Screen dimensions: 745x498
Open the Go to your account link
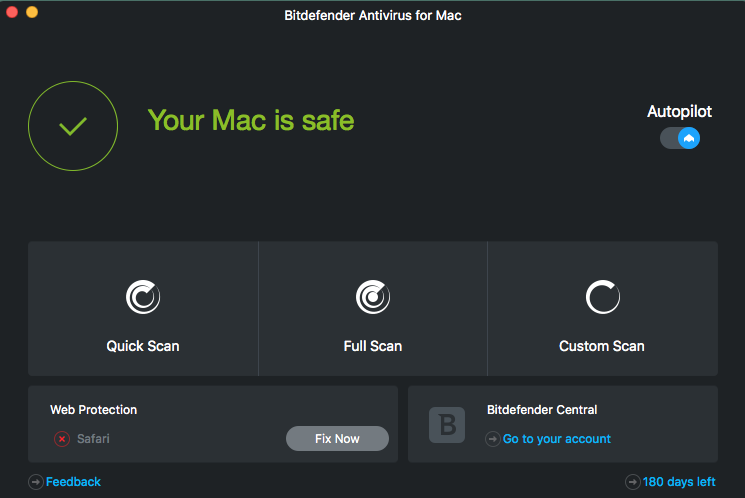557,439
